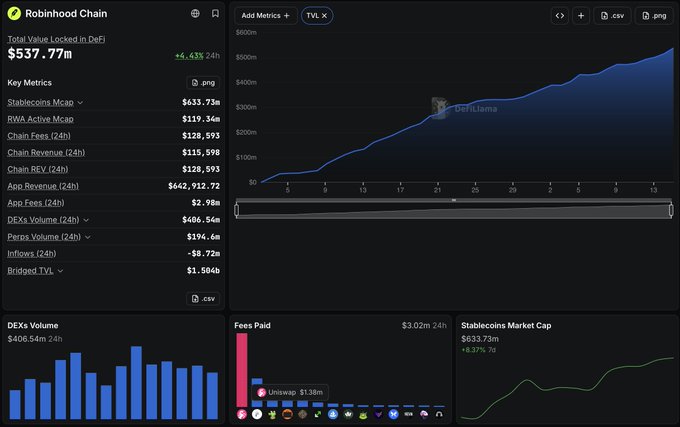Click the plus icon beside embed button
The width and height of the screenshot is (680, 427).
pos(581,16)
